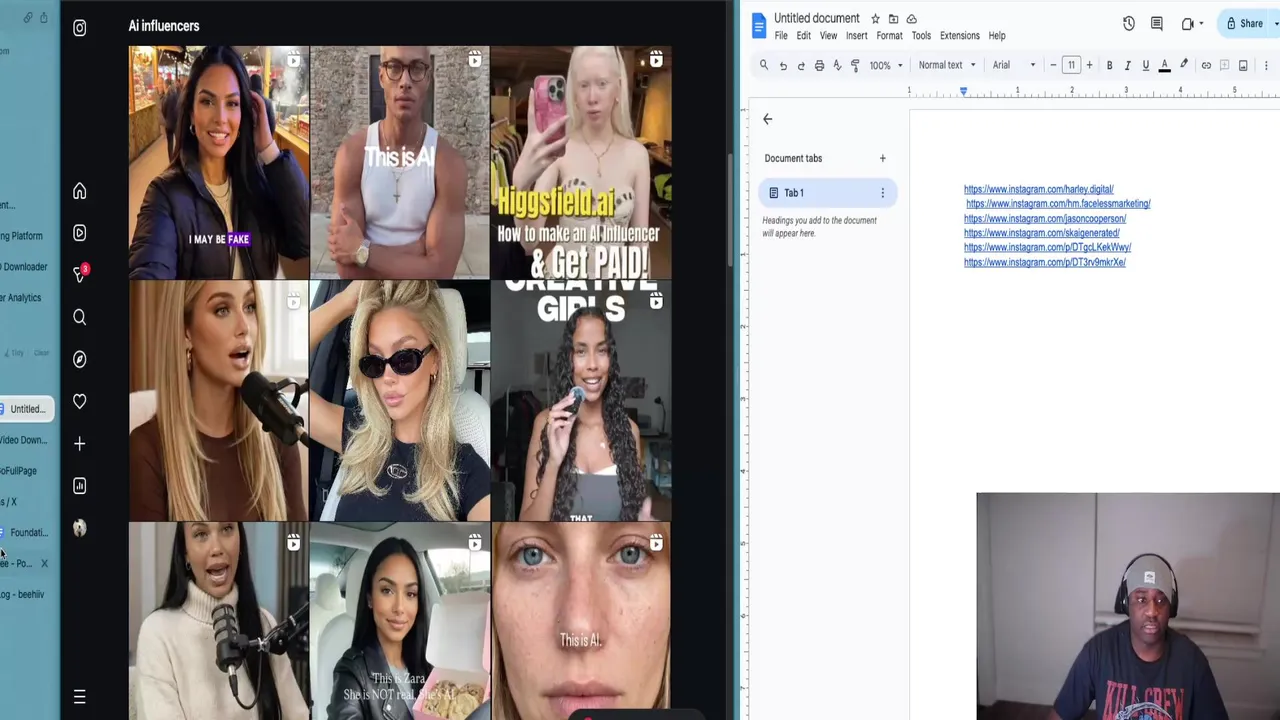Image resolution: width=1280 pixels, height=720 pixels.
Task: Open highlight color picker in Docs
Action: pos(1184,65)
